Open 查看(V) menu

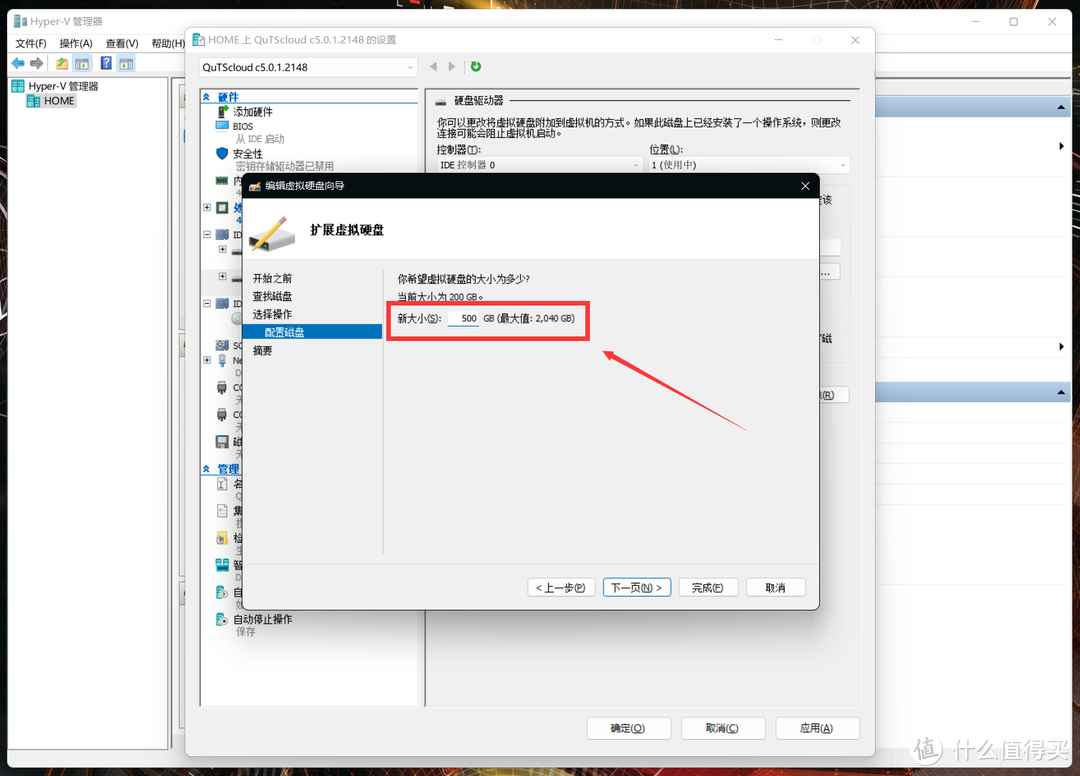click(122, 43)
